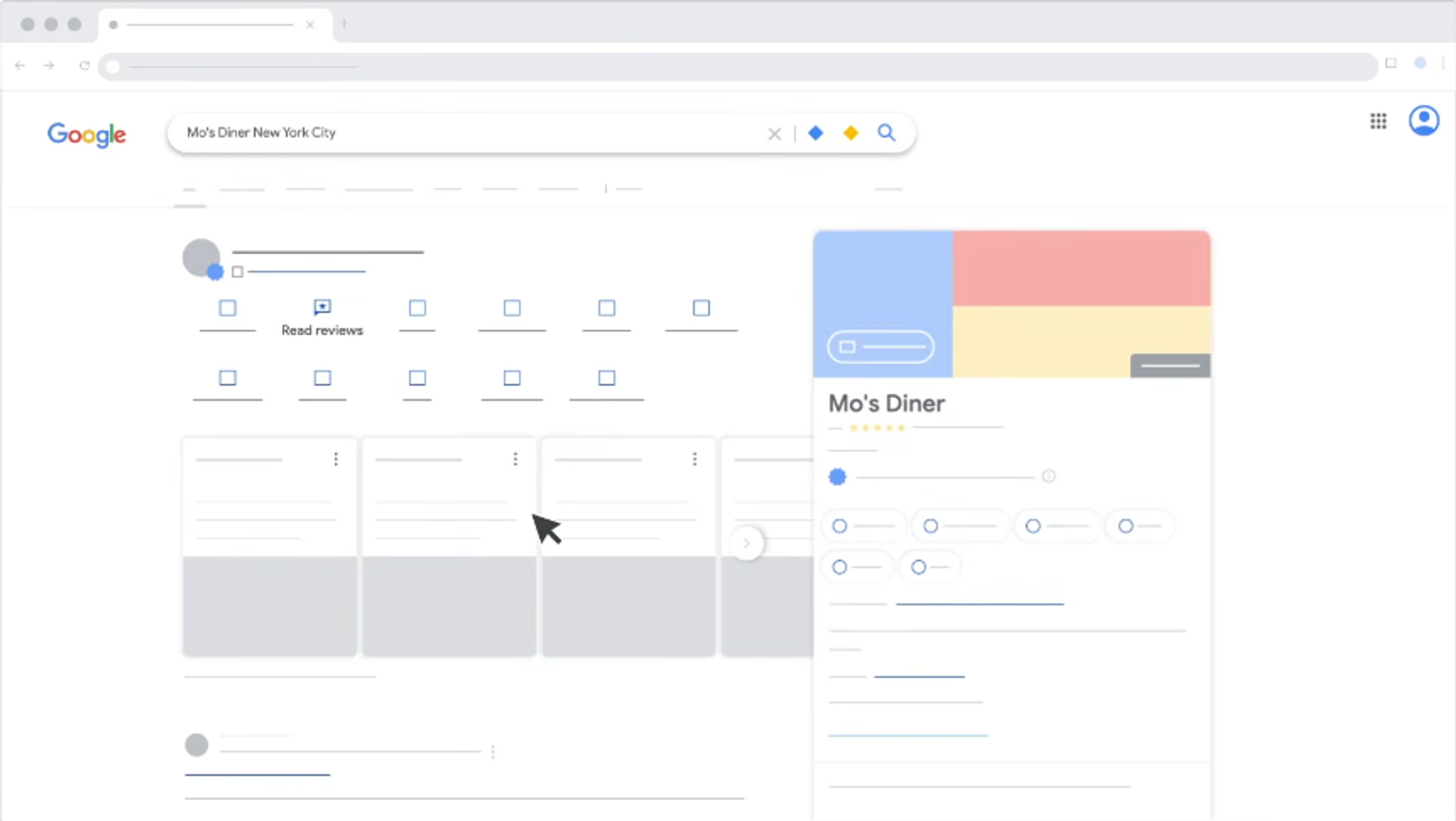Click carousel next arrow button

pyautogui.click(x=747, y=543)
